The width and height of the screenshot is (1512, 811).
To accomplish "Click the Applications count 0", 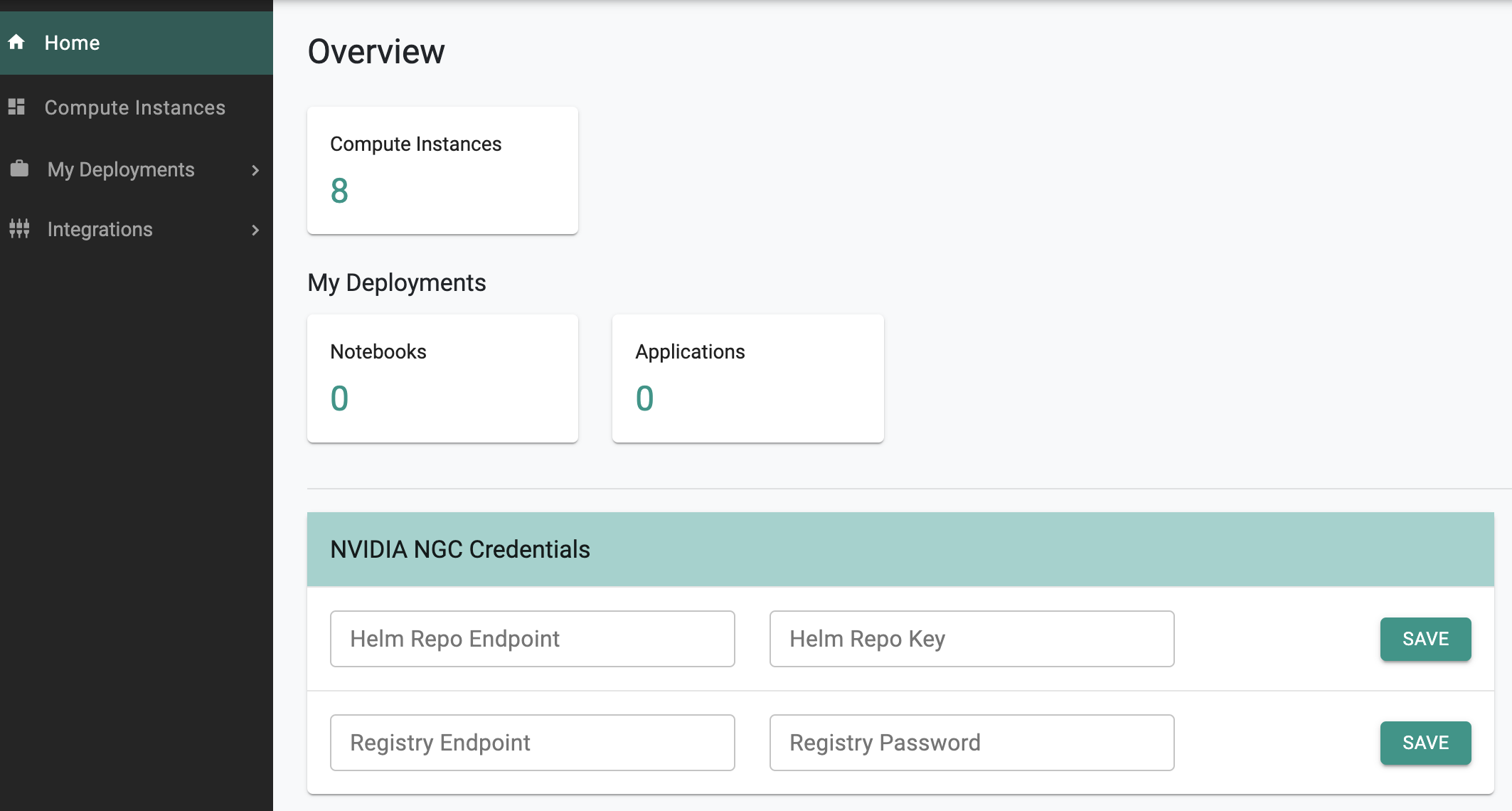I will click(644, 398).
